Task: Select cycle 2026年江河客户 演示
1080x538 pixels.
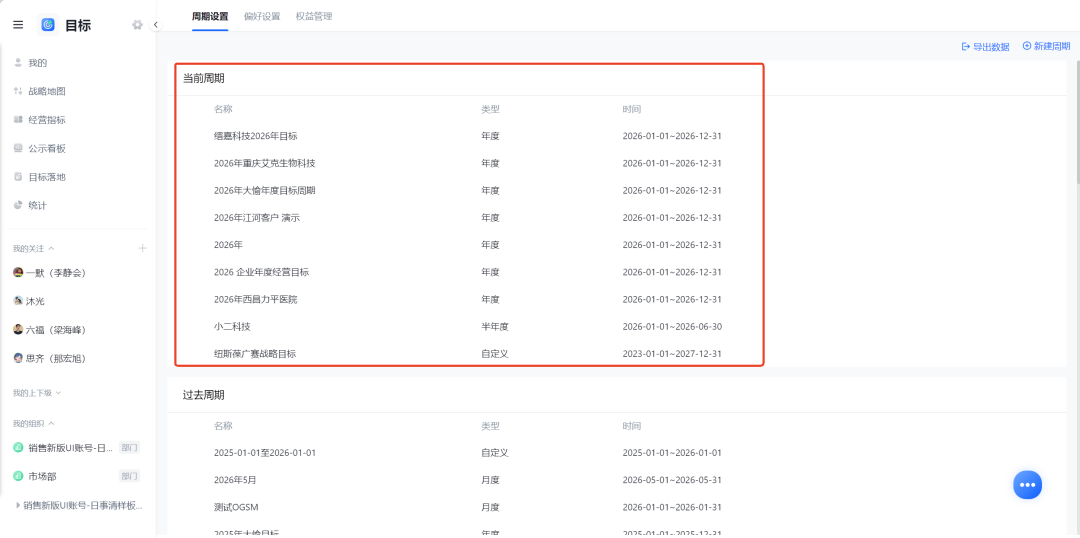Action: (257, 218)
